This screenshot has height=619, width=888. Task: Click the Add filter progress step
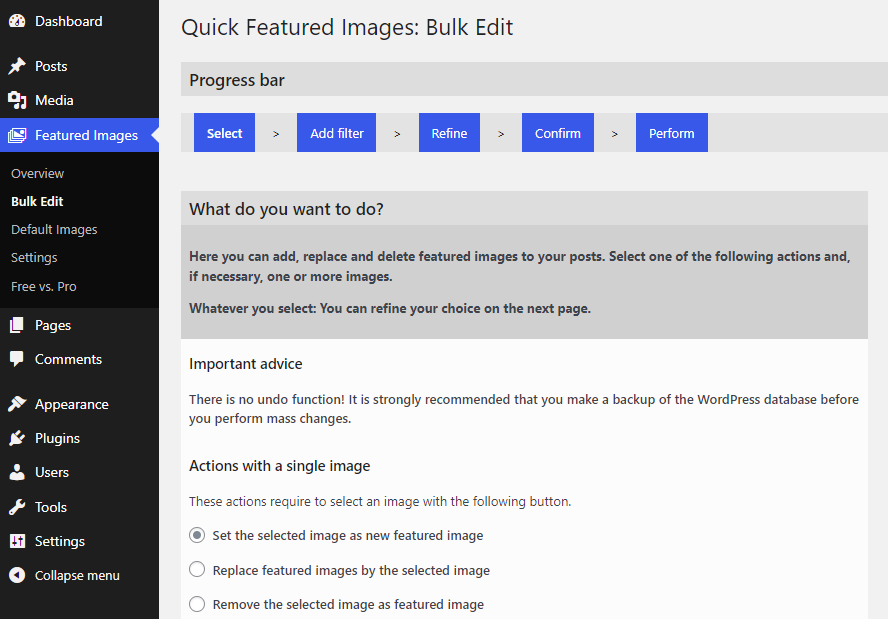point(336,133)
